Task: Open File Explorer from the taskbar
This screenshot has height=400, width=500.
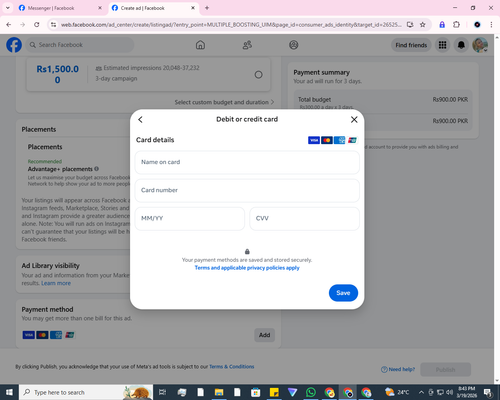Action: coord(219,392)
